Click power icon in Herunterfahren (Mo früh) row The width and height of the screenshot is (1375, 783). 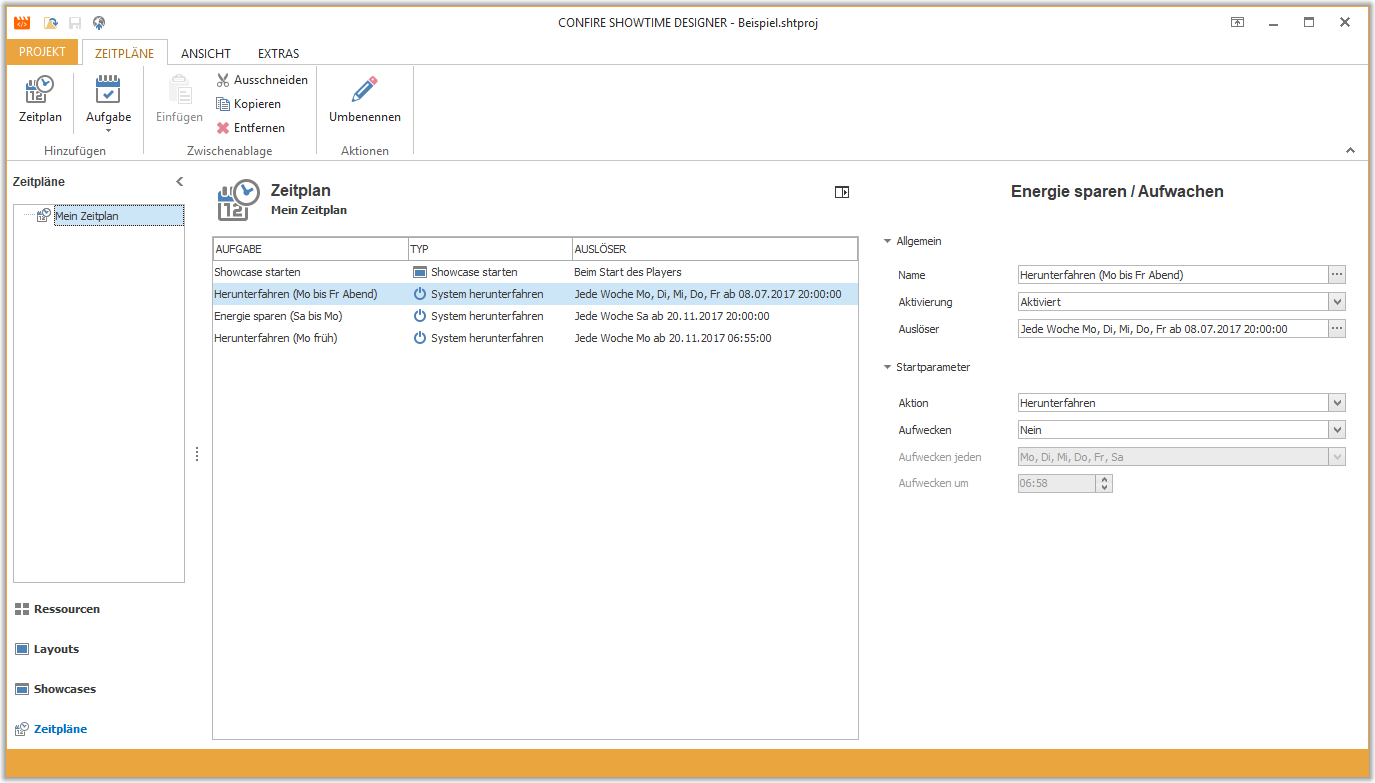pos(420,338)
